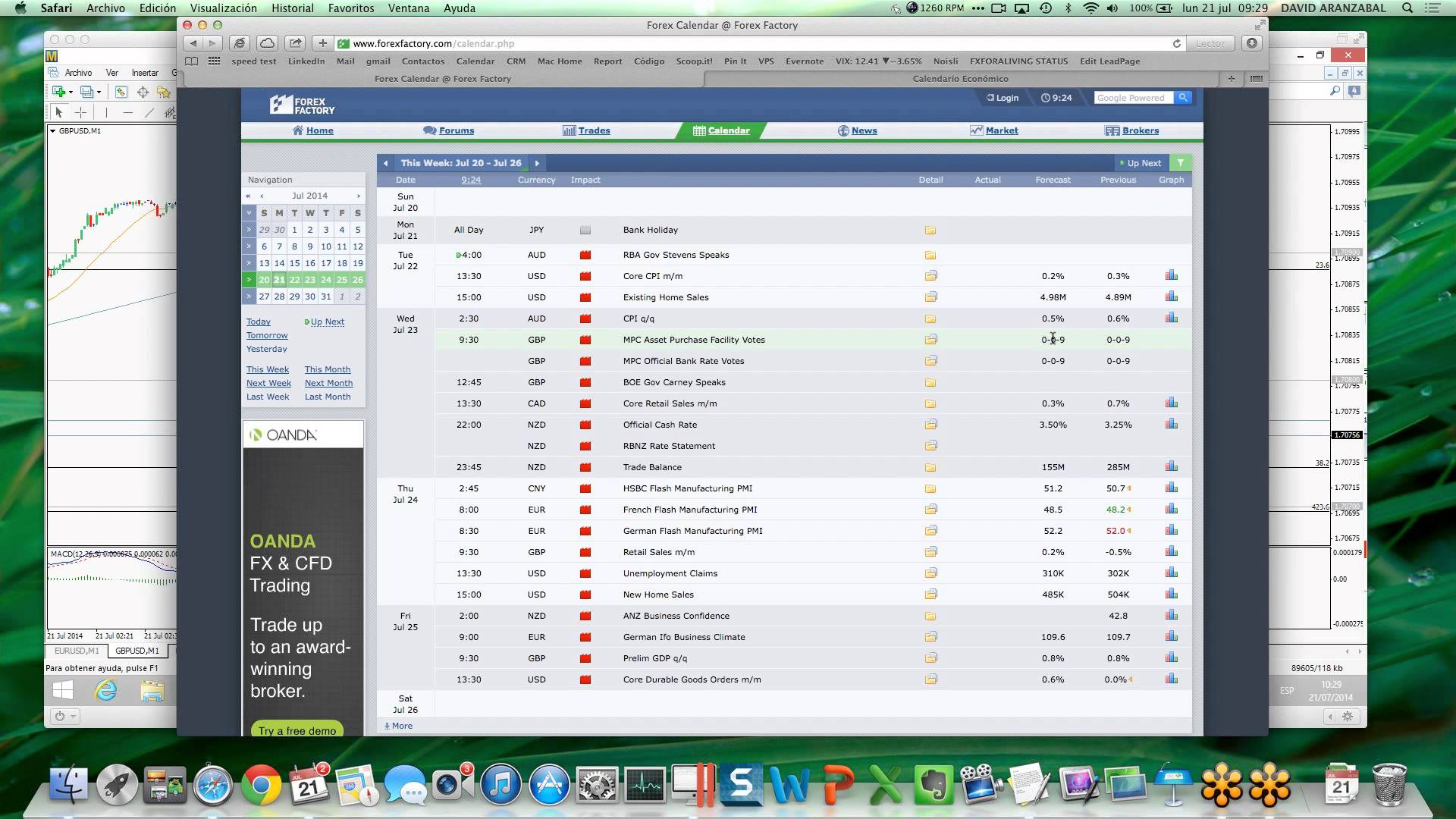Click the Google search magnifier button

[x=1183, y=98]
